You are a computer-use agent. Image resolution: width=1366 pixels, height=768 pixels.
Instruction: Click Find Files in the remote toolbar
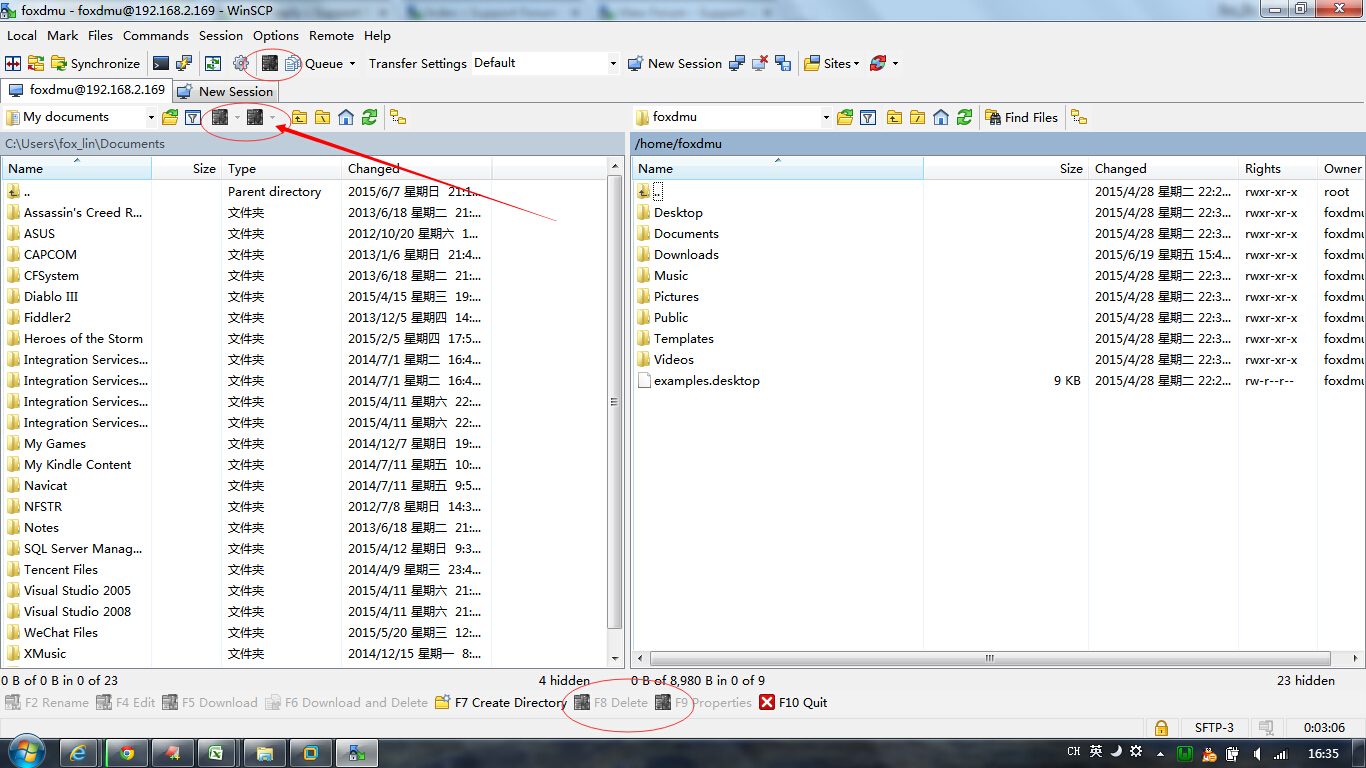[x=1022, y=117]
